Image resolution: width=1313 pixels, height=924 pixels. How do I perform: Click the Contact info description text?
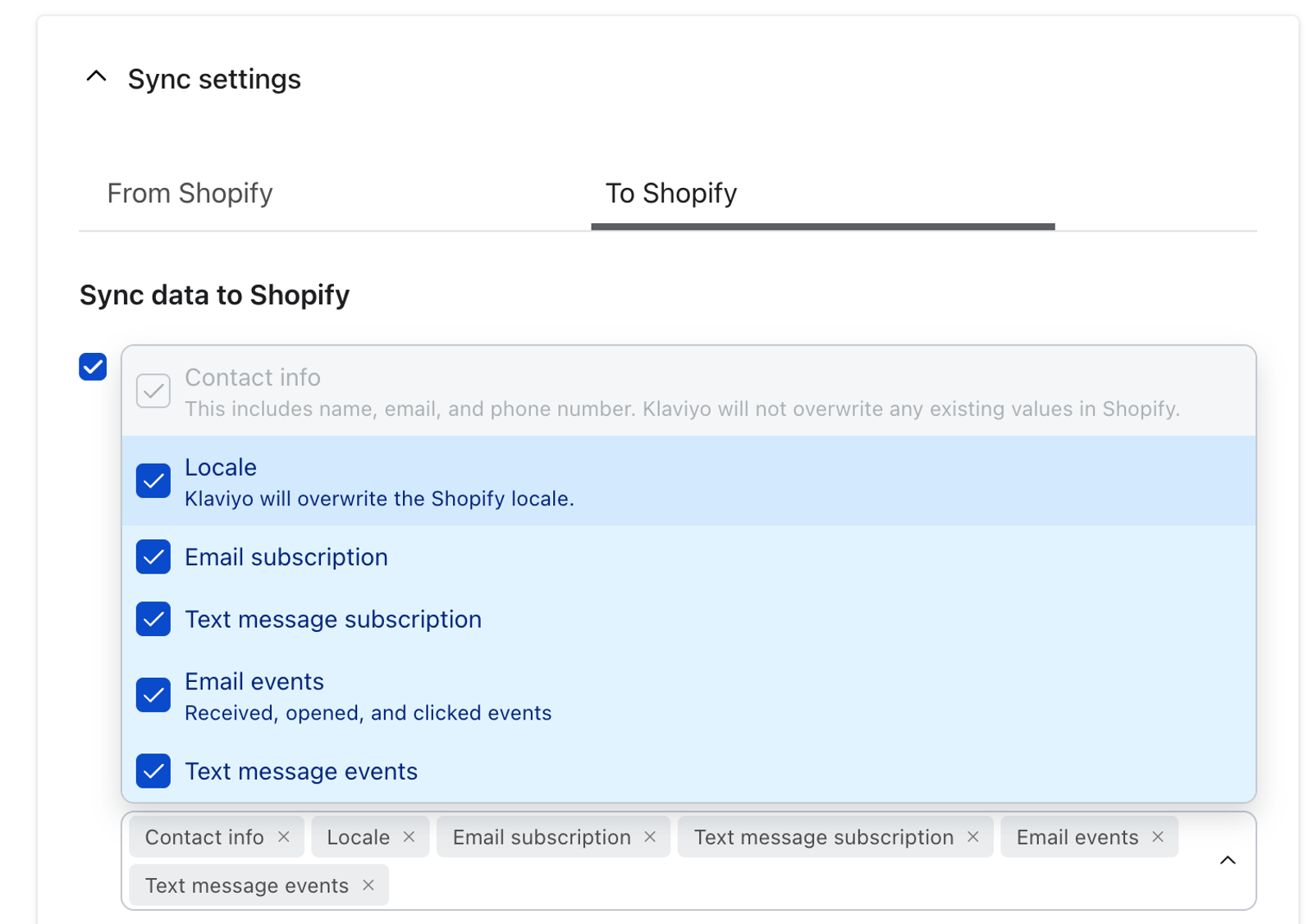coord(682,409)
